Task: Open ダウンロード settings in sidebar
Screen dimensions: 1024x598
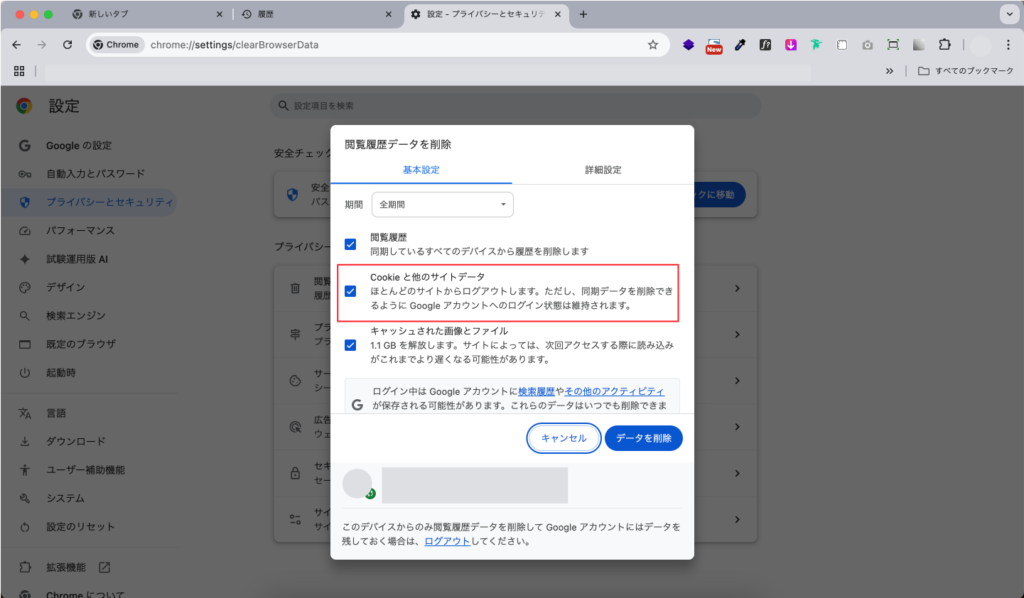Action: (75, 441)
